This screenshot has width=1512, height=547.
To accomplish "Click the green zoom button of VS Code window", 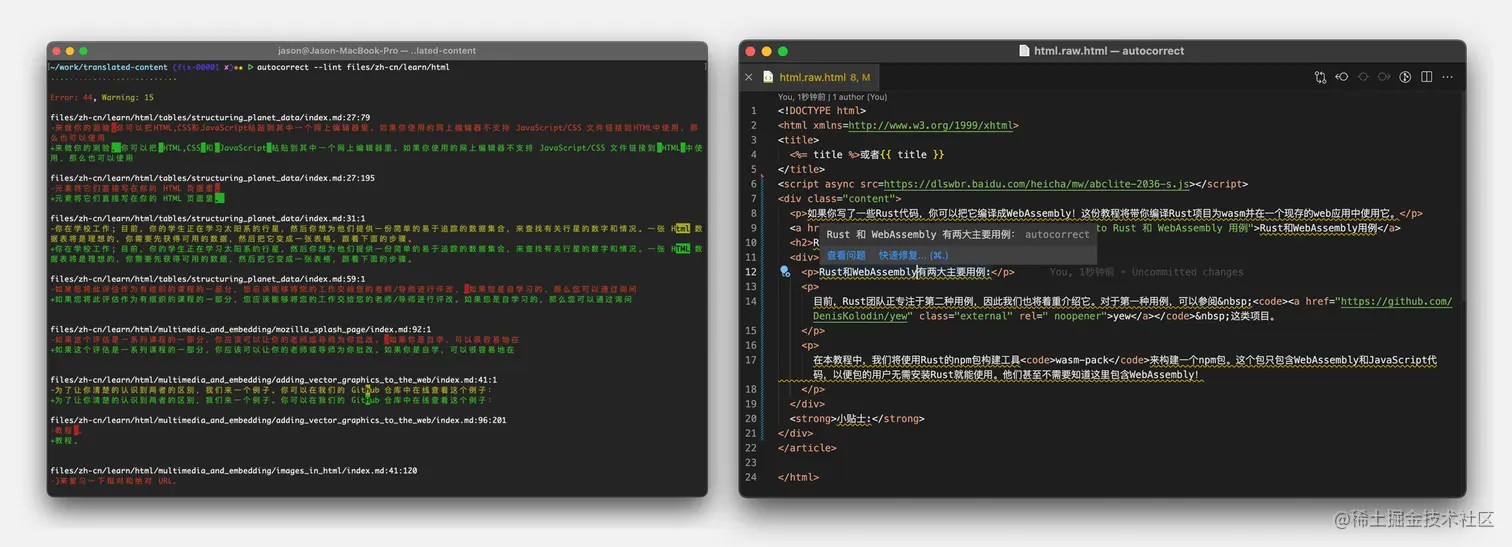I will coord(785,51).
